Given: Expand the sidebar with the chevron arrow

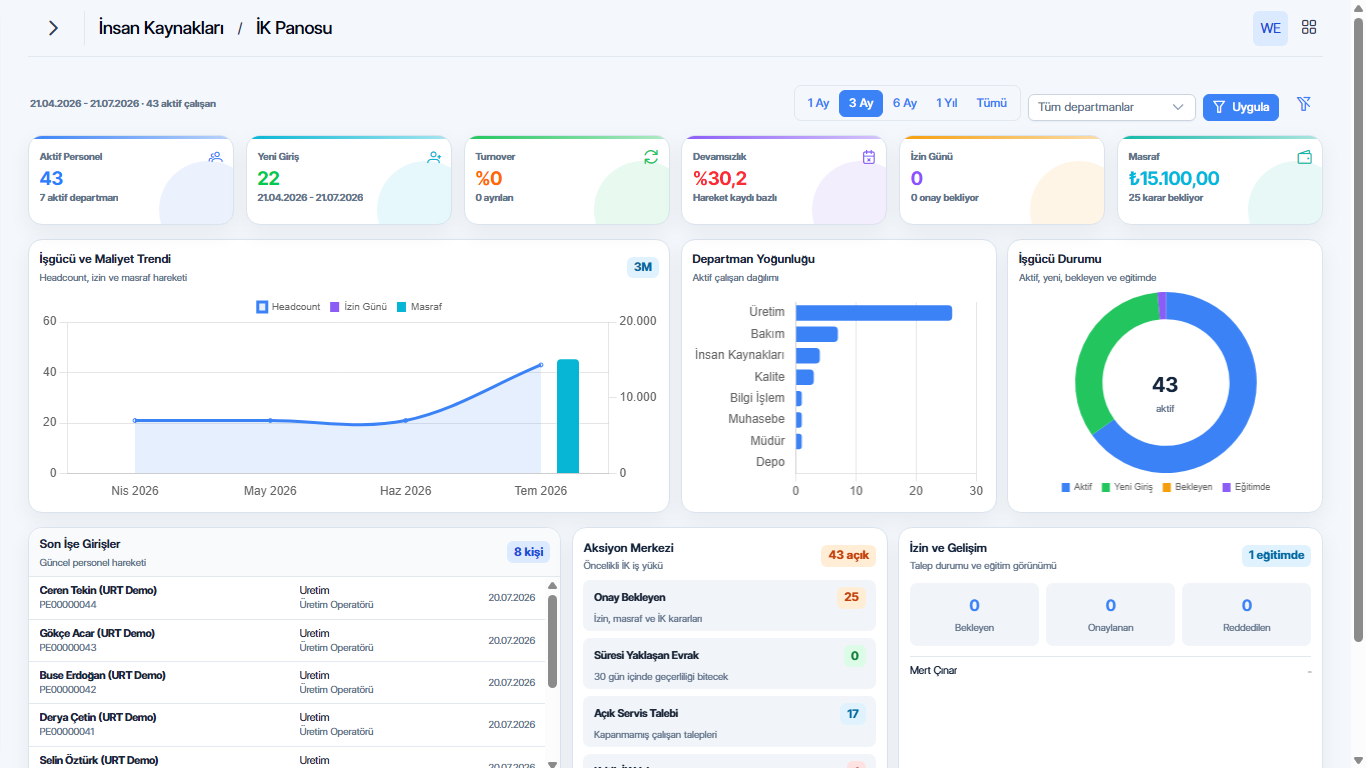Looking at the screenshot, I should [54, 28].
